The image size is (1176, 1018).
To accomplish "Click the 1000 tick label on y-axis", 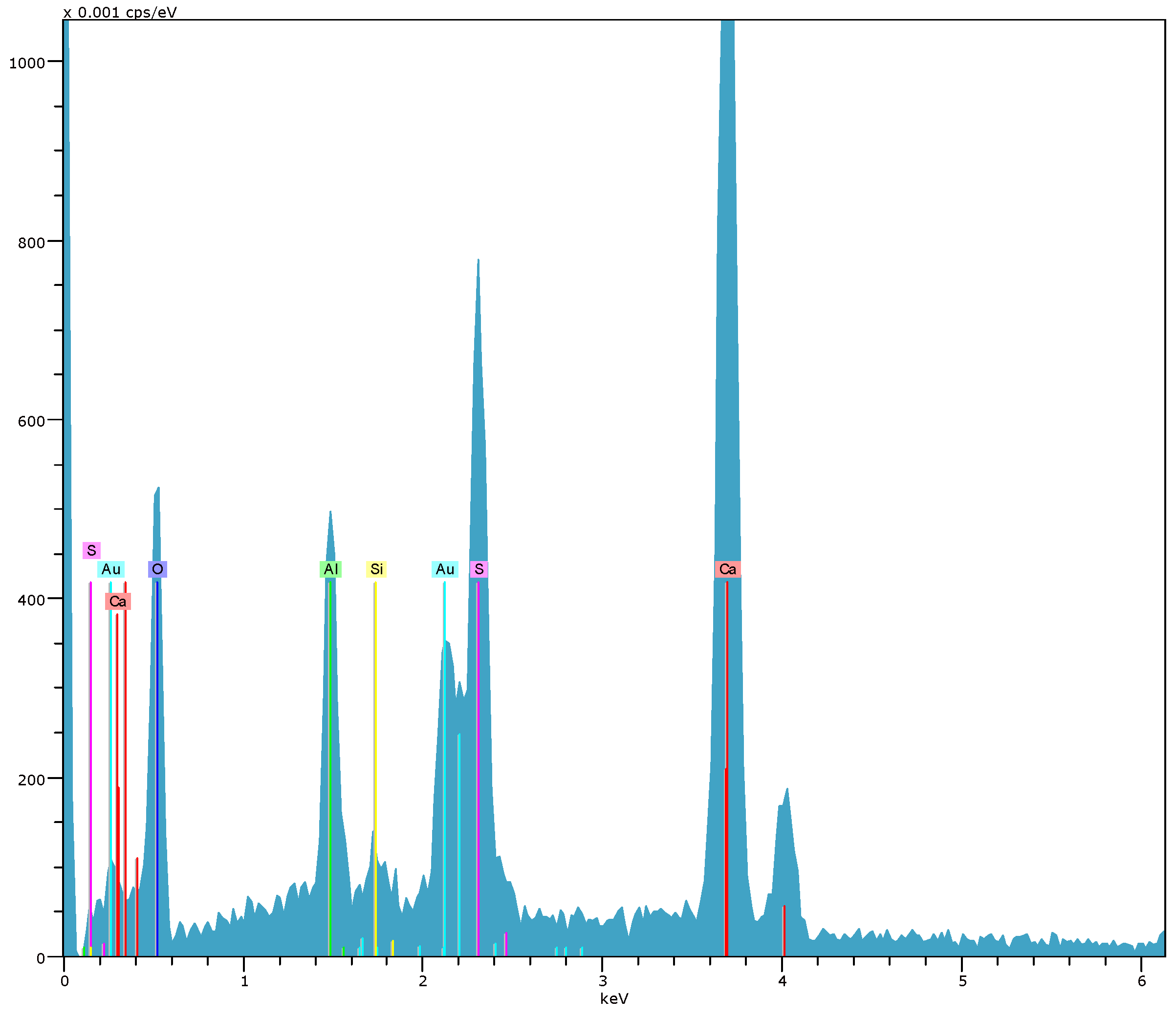I will pos(27,63).
